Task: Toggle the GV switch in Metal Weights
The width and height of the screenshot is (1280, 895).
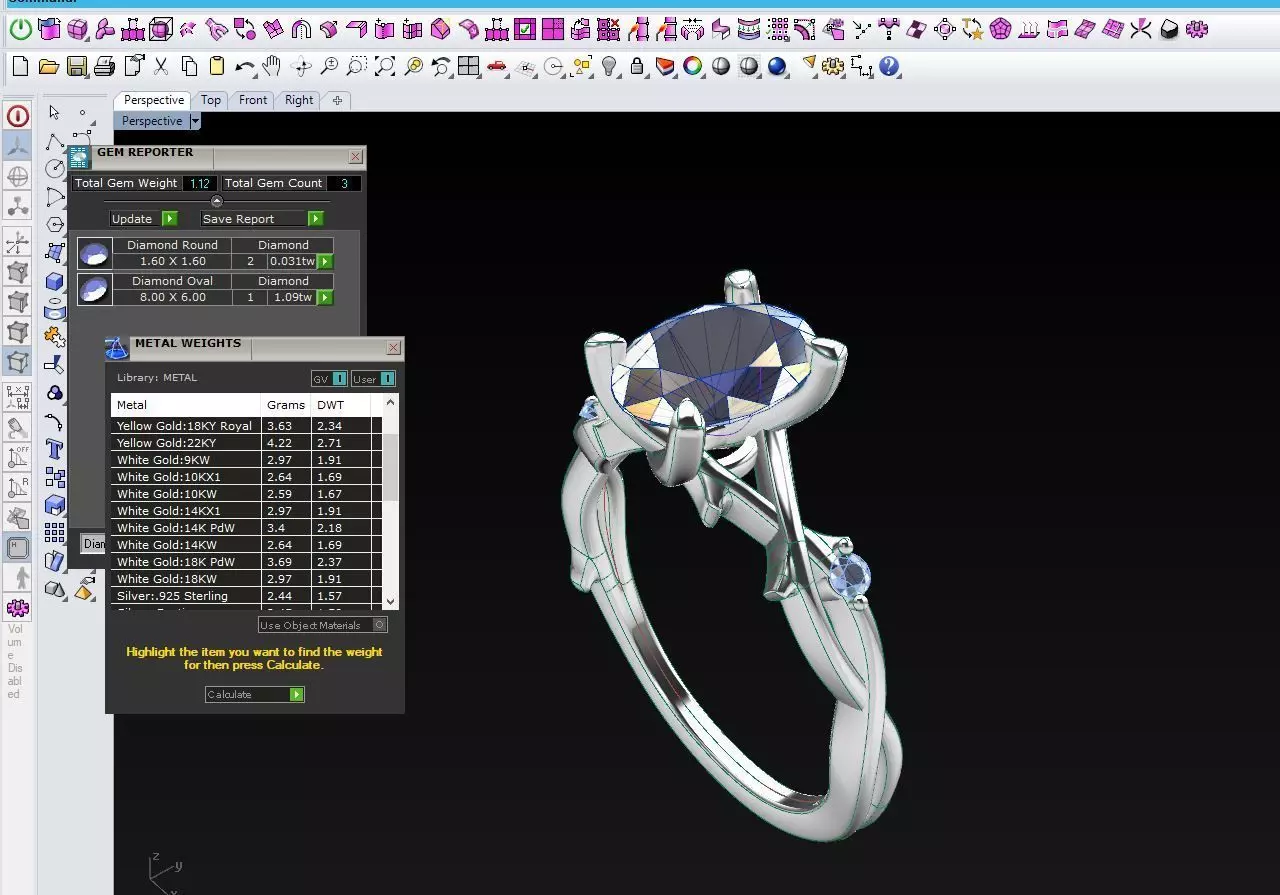Action: (329, 379)
